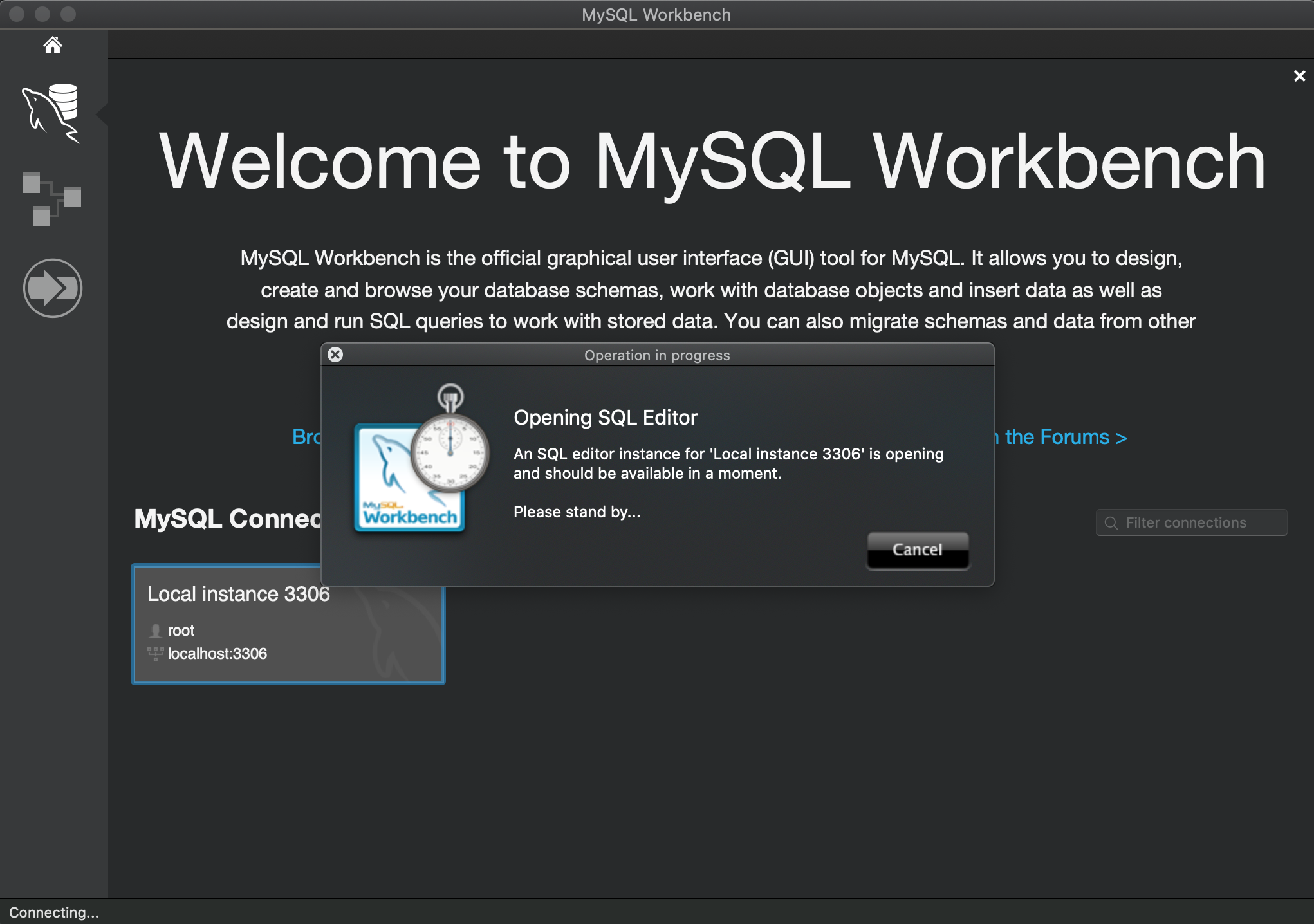Viewport: 1314px width, 924px height.
Task: Click the 'Opening SQL Editor' heading
Action: (606, 418)
